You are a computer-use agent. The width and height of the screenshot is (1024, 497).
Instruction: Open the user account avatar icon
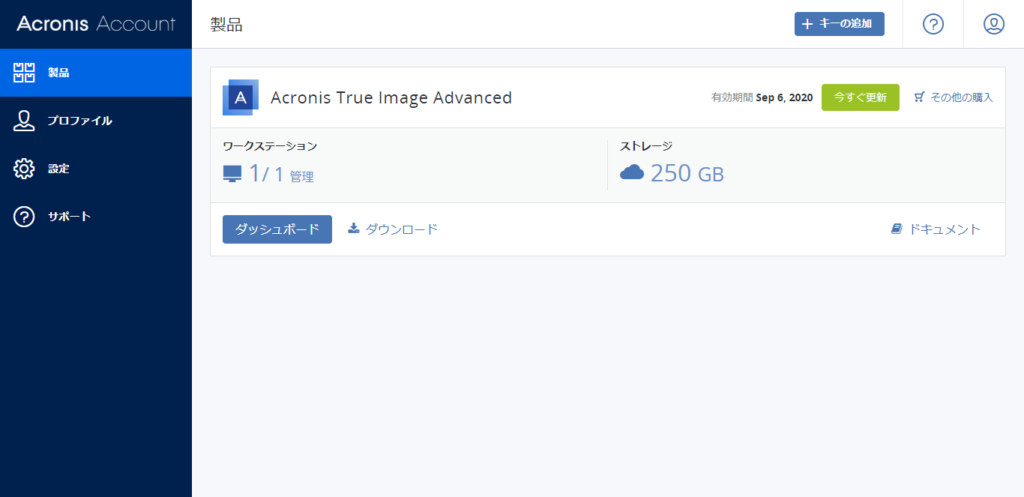(993, 24)
